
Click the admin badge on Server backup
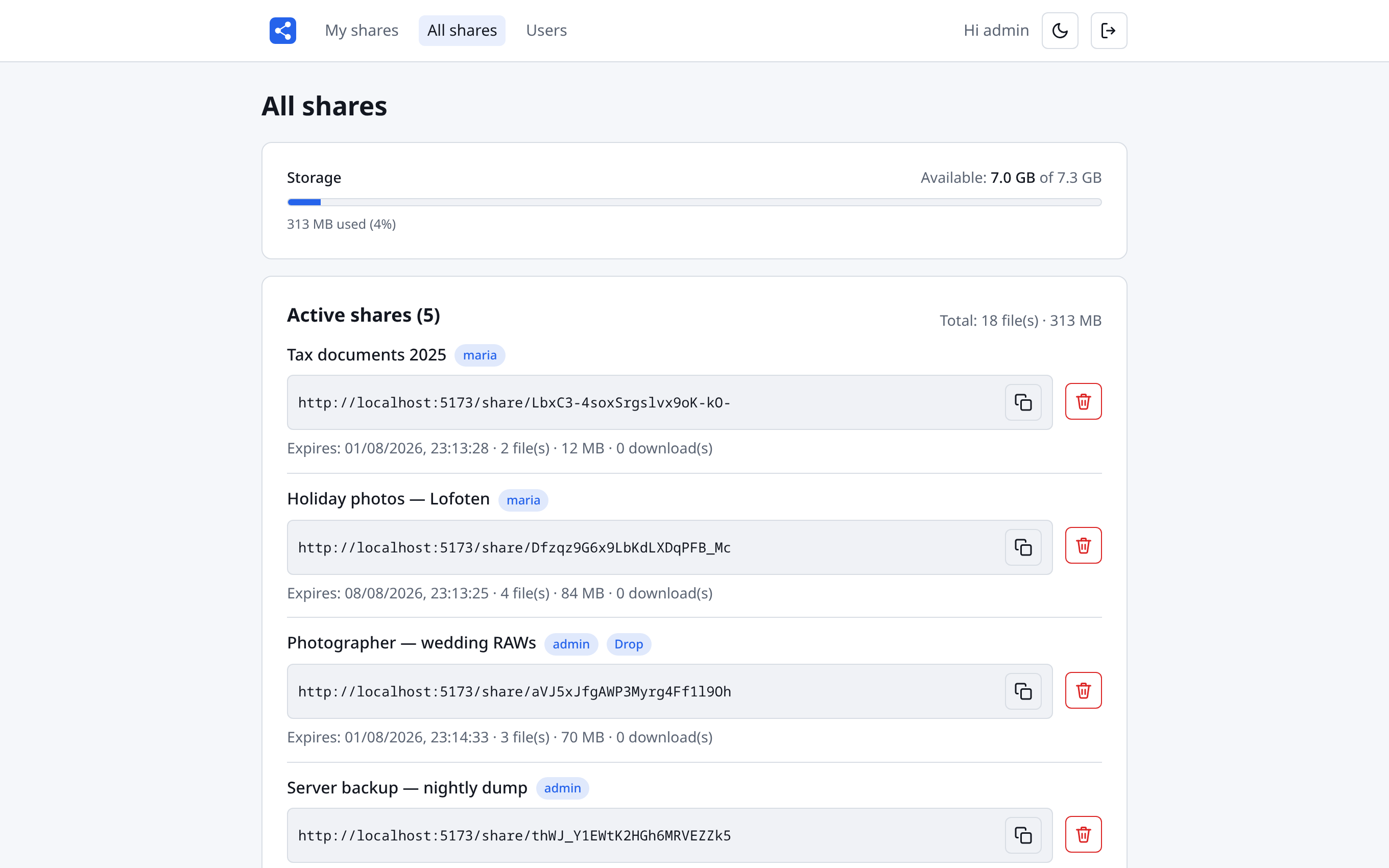point(562,788)
